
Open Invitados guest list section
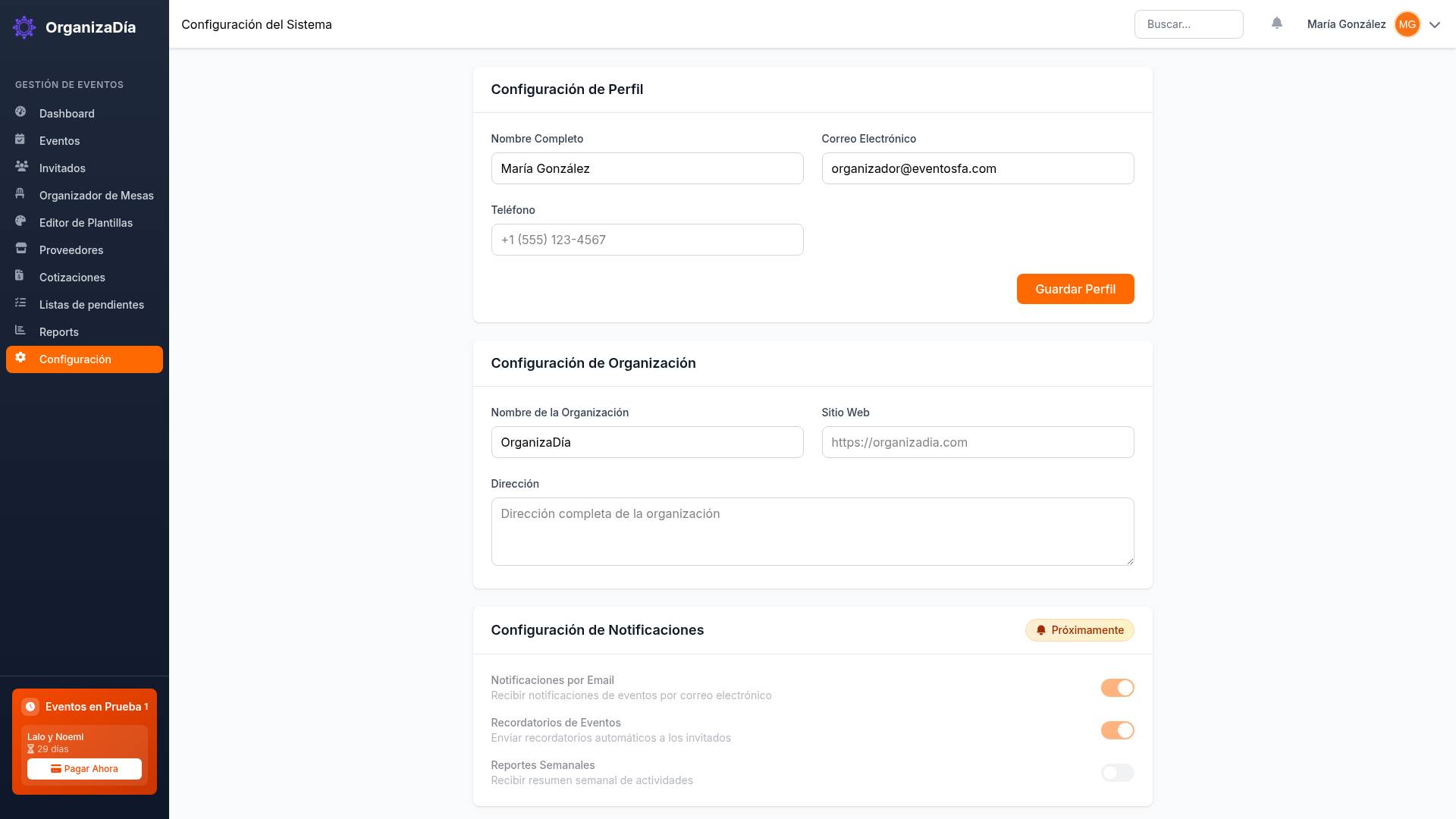click(x=62, y=168)
